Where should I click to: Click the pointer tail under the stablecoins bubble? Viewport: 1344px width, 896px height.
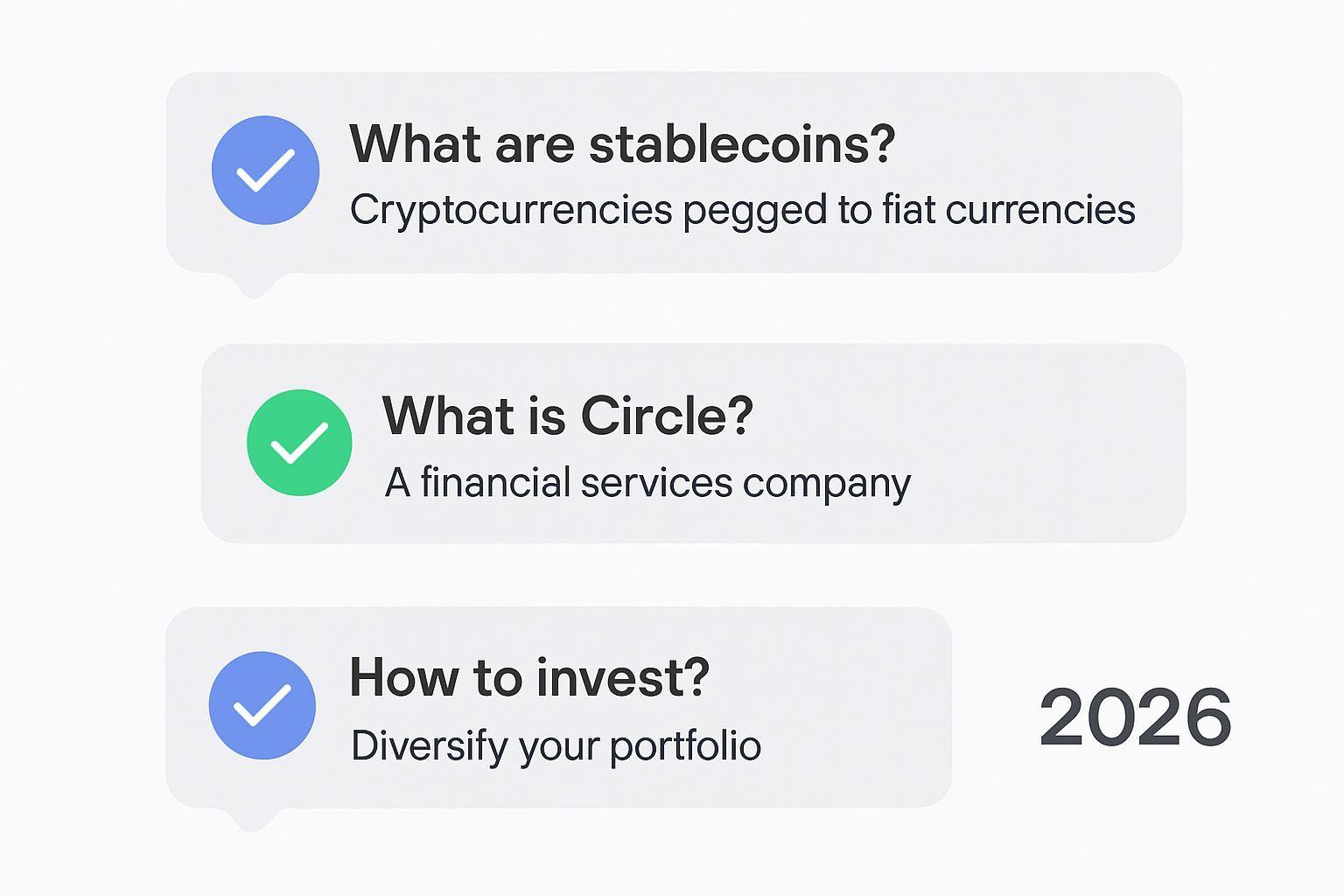coord(253,285)
